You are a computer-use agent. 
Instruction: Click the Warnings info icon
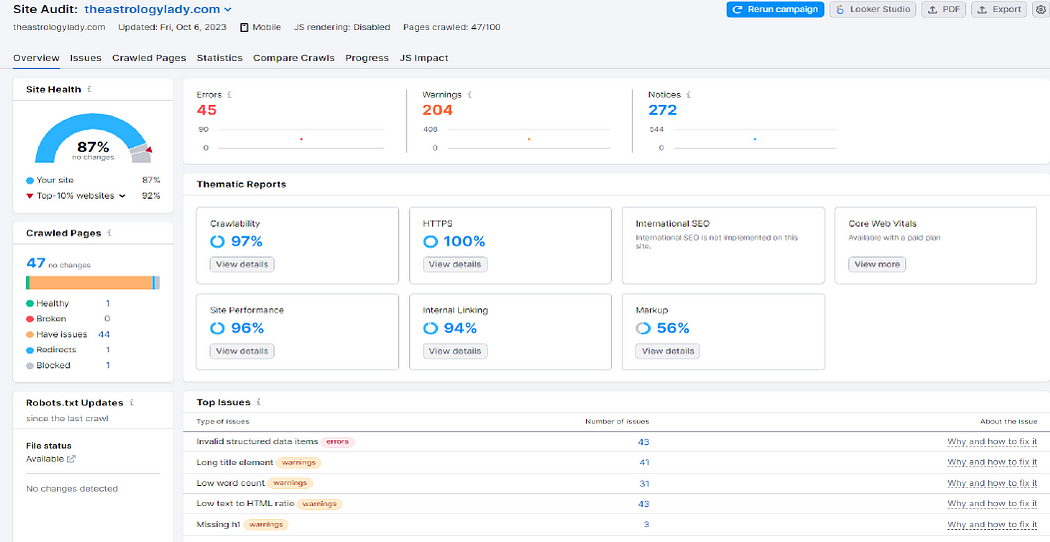469,95
